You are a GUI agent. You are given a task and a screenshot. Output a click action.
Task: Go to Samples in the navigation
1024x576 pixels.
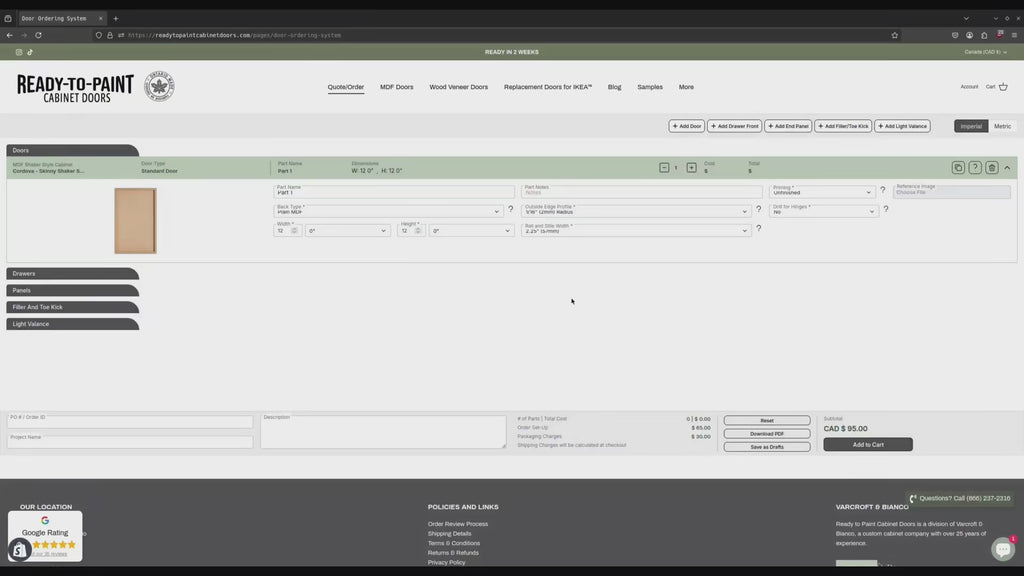pos(650,87)
